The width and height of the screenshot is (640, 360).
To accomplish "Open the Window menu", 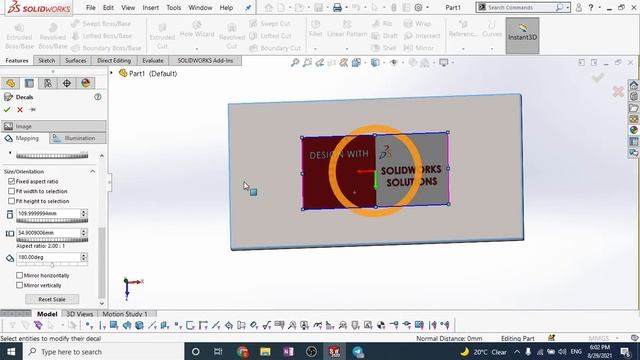I will click(200, 7).
